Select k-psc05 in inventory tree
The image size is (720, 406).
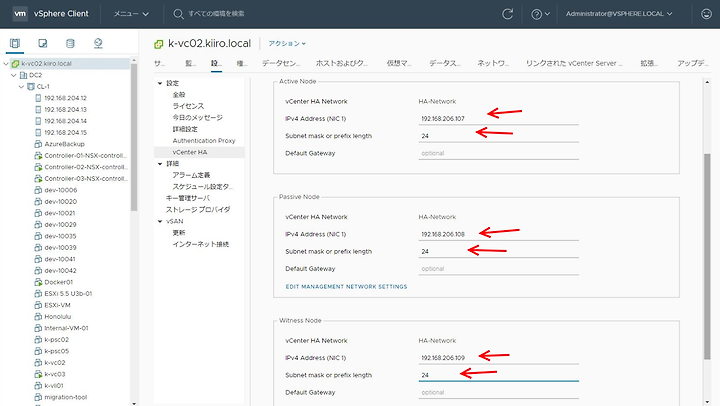tap(56, 351)
